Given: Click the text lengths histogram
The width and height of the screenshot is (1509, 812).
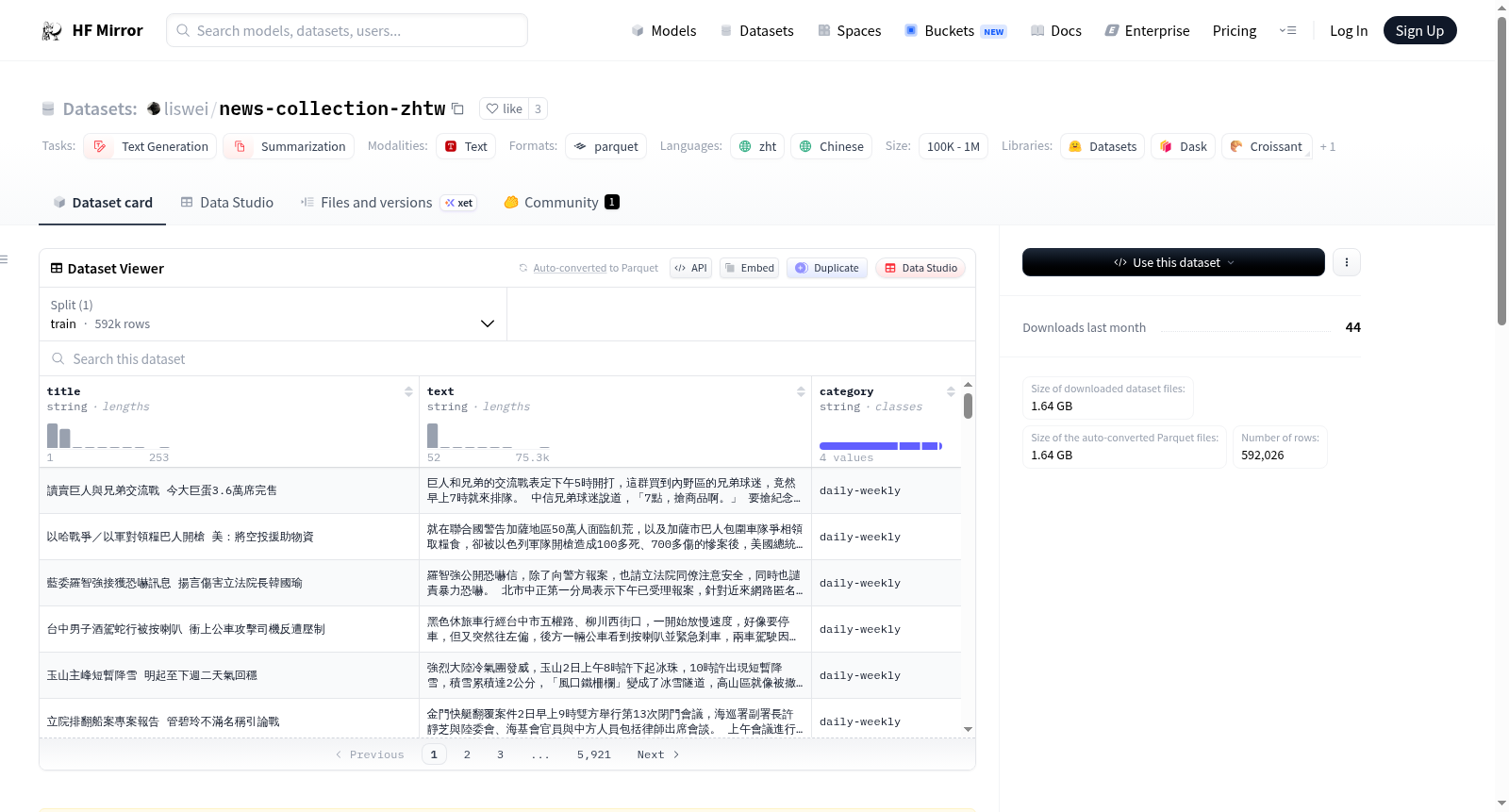Looking at the screenshot, I should click(488, 436).
